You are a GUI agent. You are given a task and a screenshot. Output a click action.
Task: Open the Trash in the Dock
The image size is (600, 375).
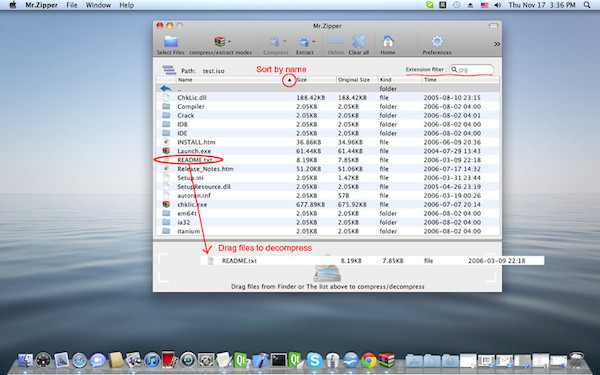pos(577,360)
